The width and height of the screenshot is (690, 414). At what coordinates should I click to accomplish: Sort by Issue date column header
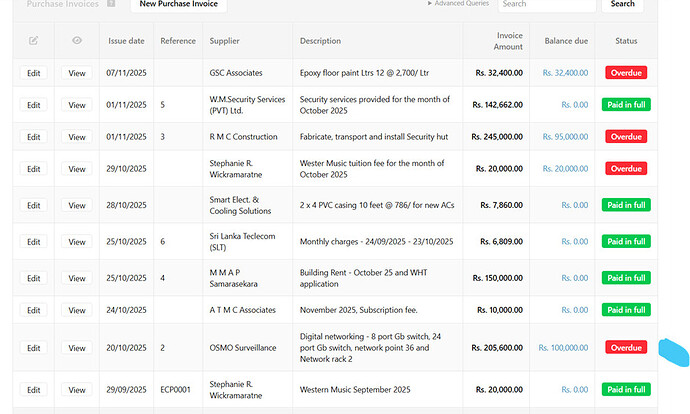[x=126, y=41]
